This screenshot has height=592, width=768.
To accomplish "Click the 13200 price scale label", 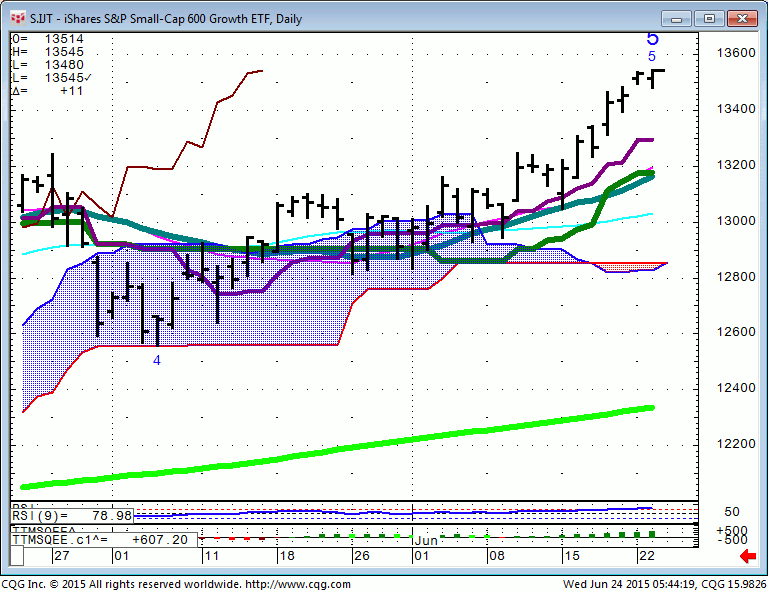I will 736,165.
